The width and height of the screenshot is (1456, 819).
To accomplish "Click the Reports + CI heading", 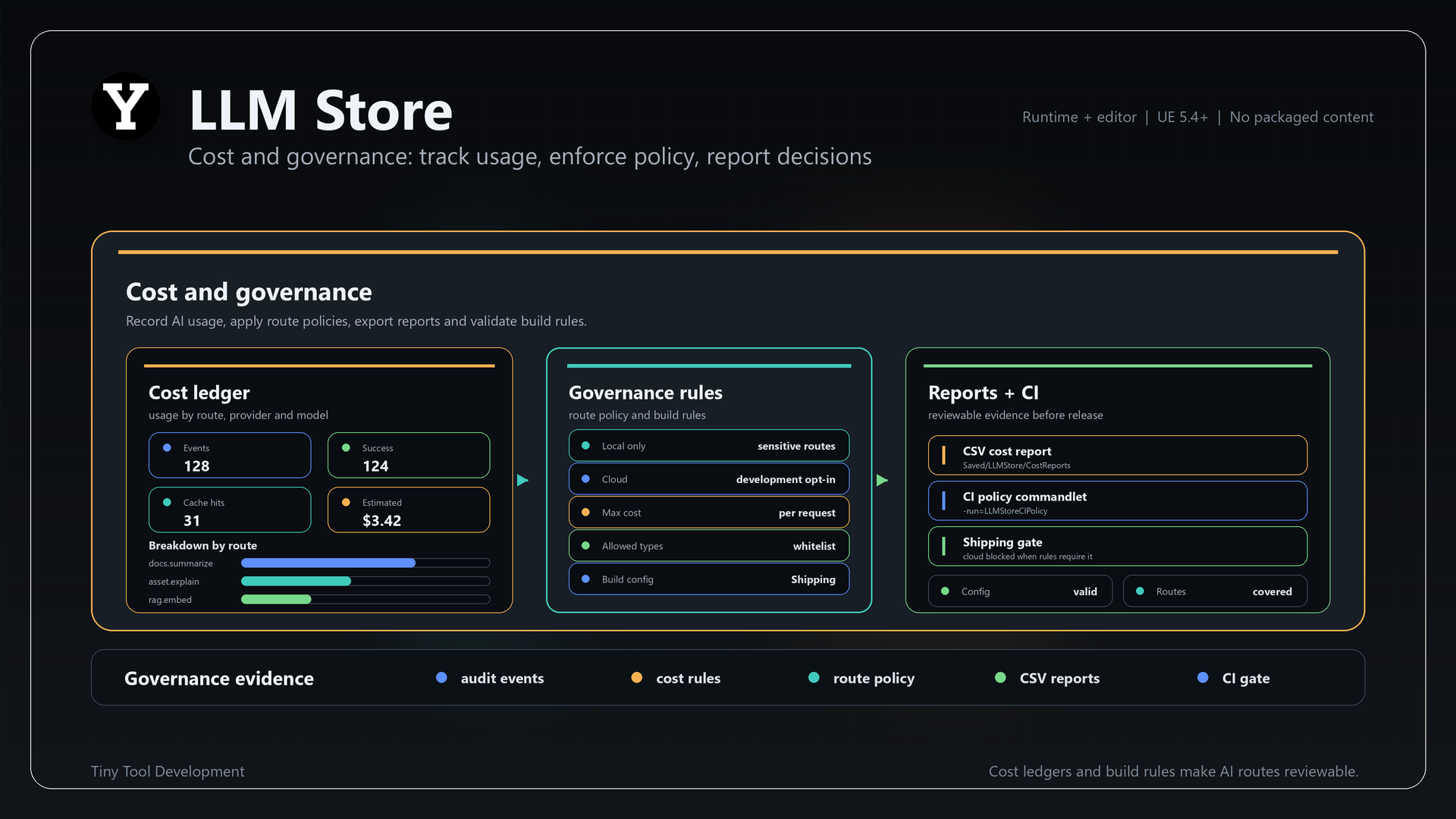I will pos(984,393).
